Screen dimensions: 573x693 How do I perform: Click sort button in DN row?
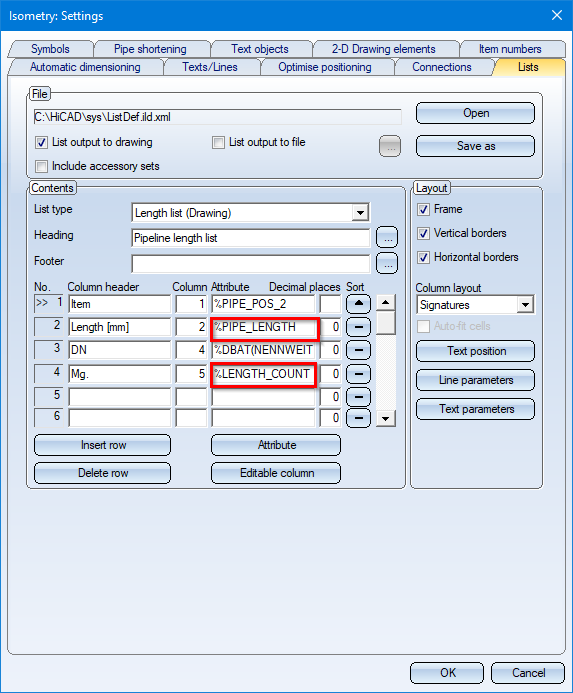click(358, 350)
